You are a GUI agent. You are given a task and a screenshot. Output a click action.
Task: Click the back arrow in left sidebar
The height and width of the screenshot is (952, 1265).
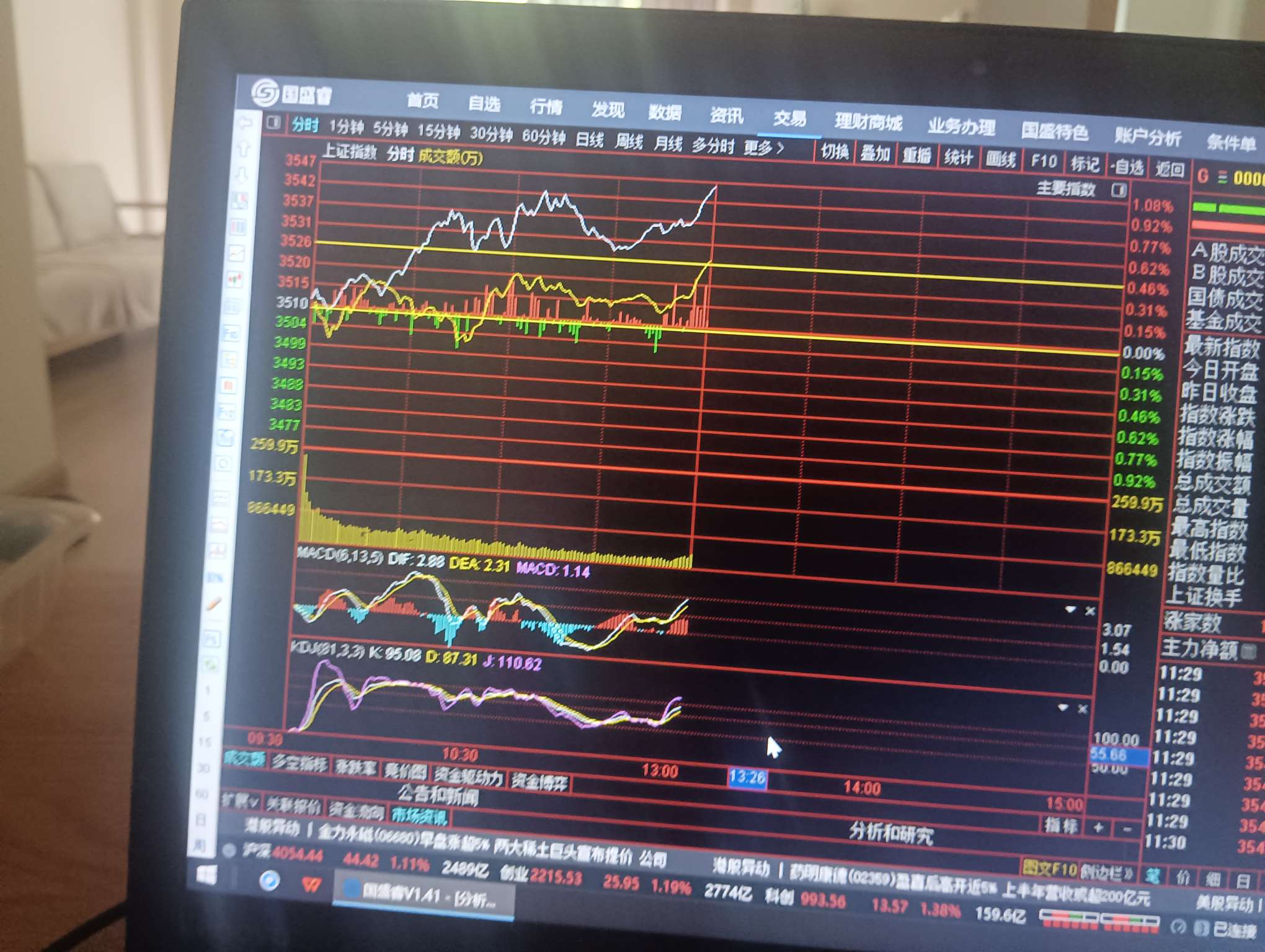pos(246,123)
